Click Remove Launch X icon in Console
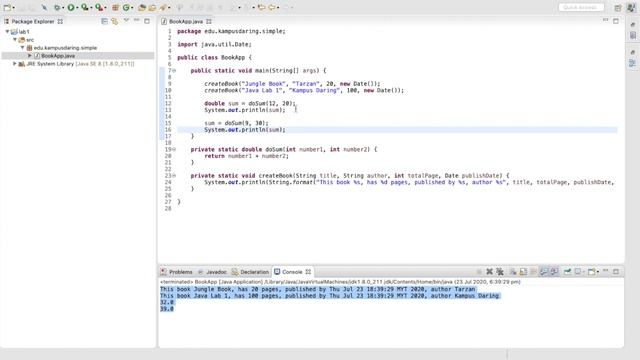This screenshot has width=640, height=360. tap(489, 272)
